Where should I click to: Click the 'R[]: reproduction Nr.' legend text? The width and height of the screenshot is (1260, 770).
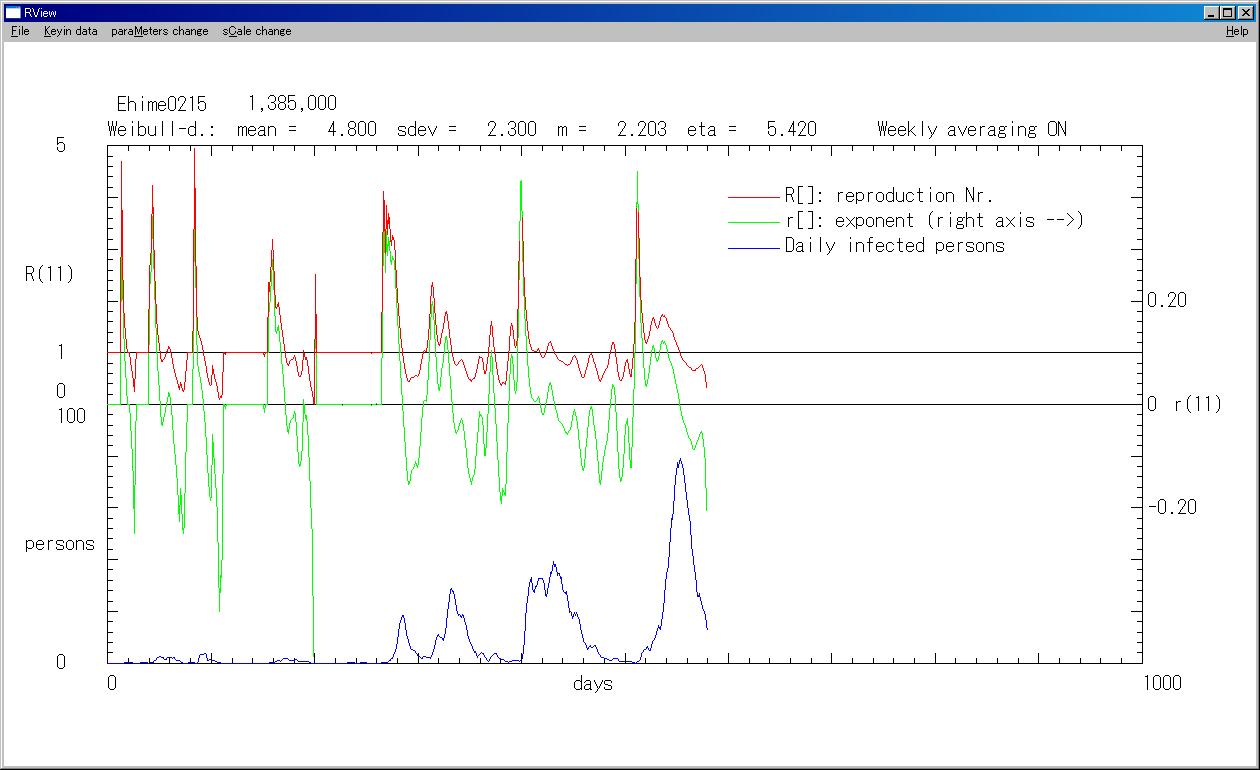[888, 196]
